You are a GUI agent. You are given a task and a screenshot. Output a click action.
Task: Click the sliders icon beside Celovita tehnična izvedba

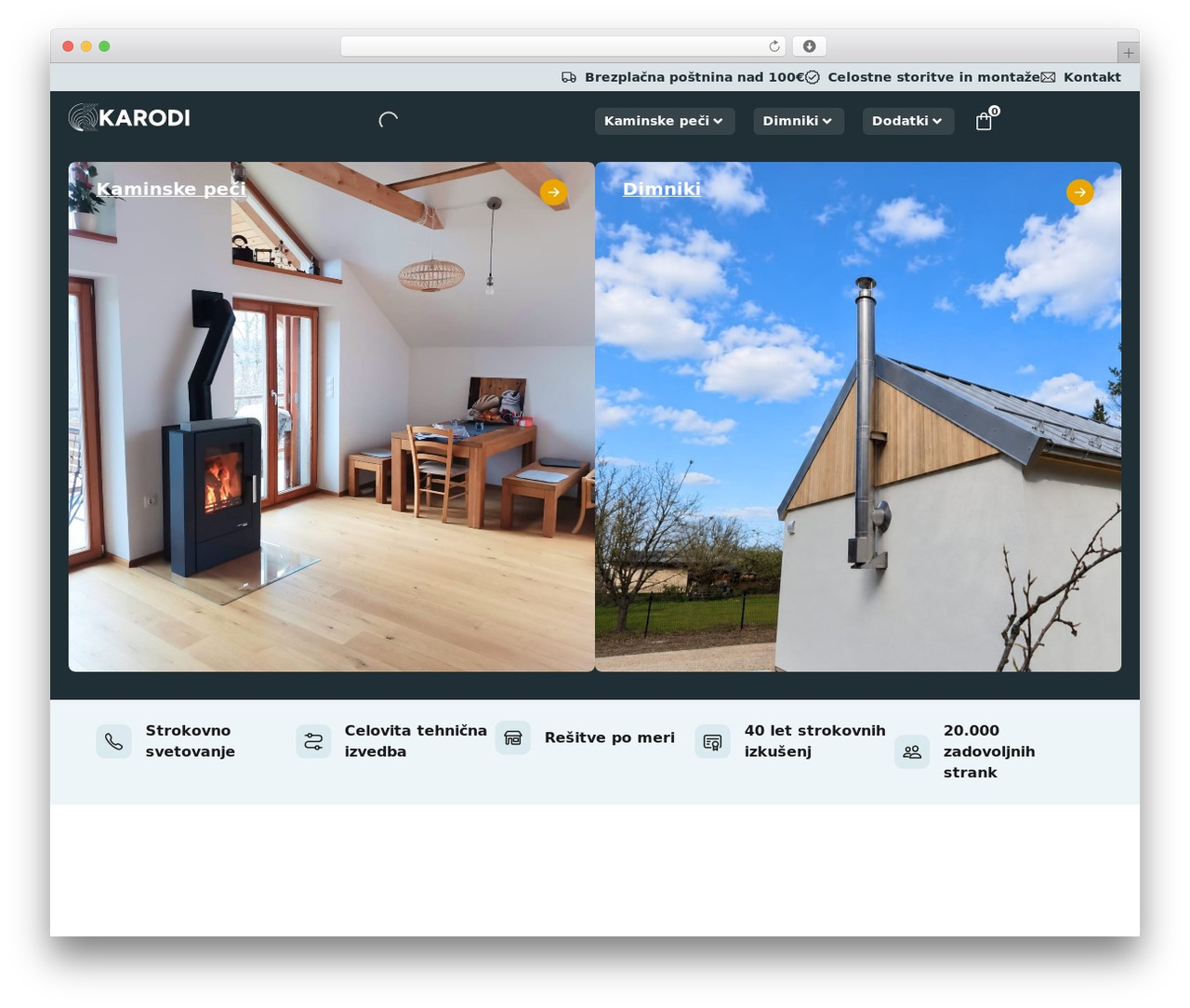click(x=313, y=741)
